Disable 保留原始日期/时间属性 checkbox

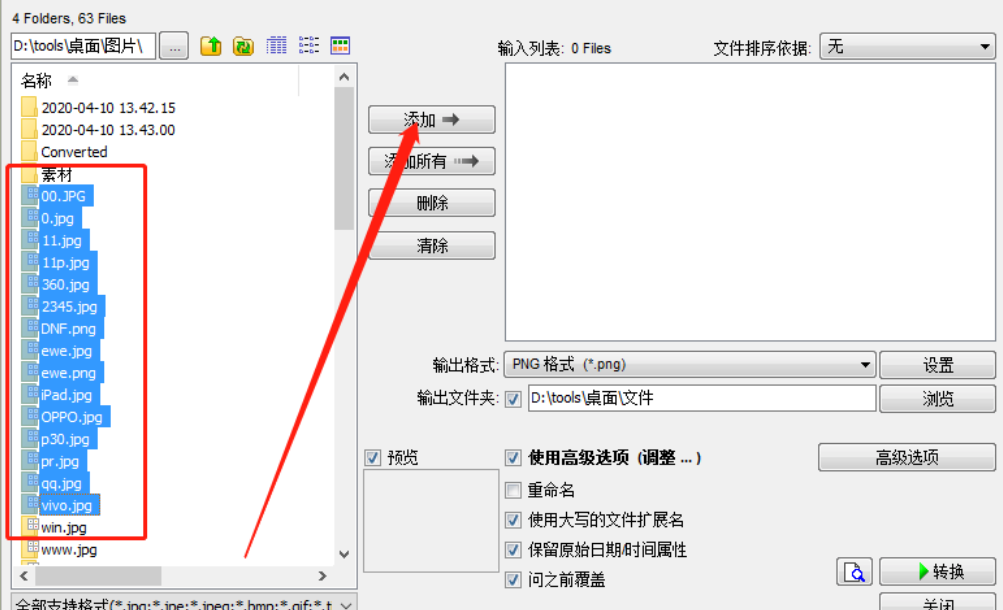point(513,550)
